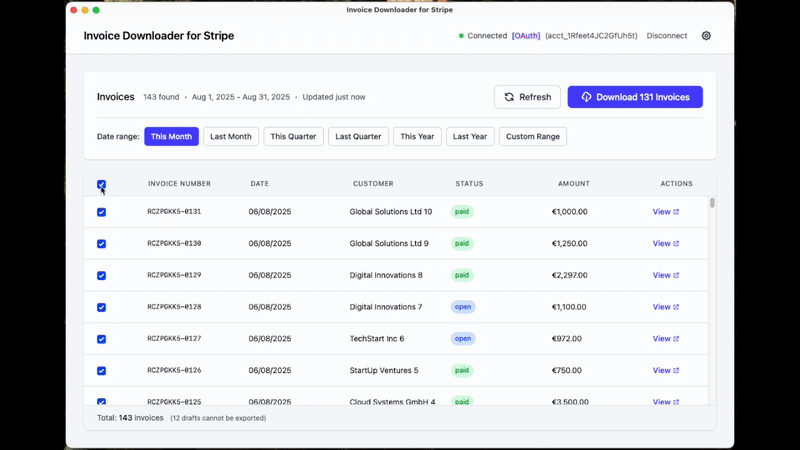Screen dimensions: 800x450
Task: Click 12 drafts cannot be exported note
Action: click(218, 418)
